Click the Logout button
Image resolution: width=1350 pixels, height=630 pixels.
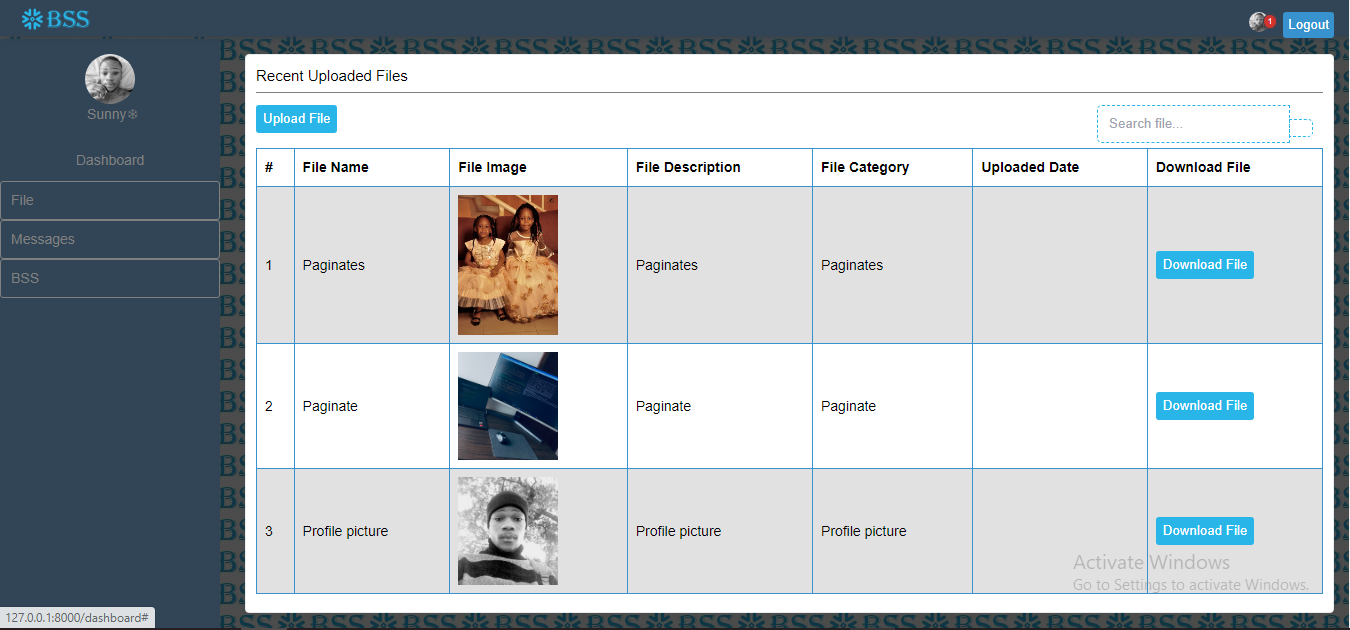(1308, 25)
